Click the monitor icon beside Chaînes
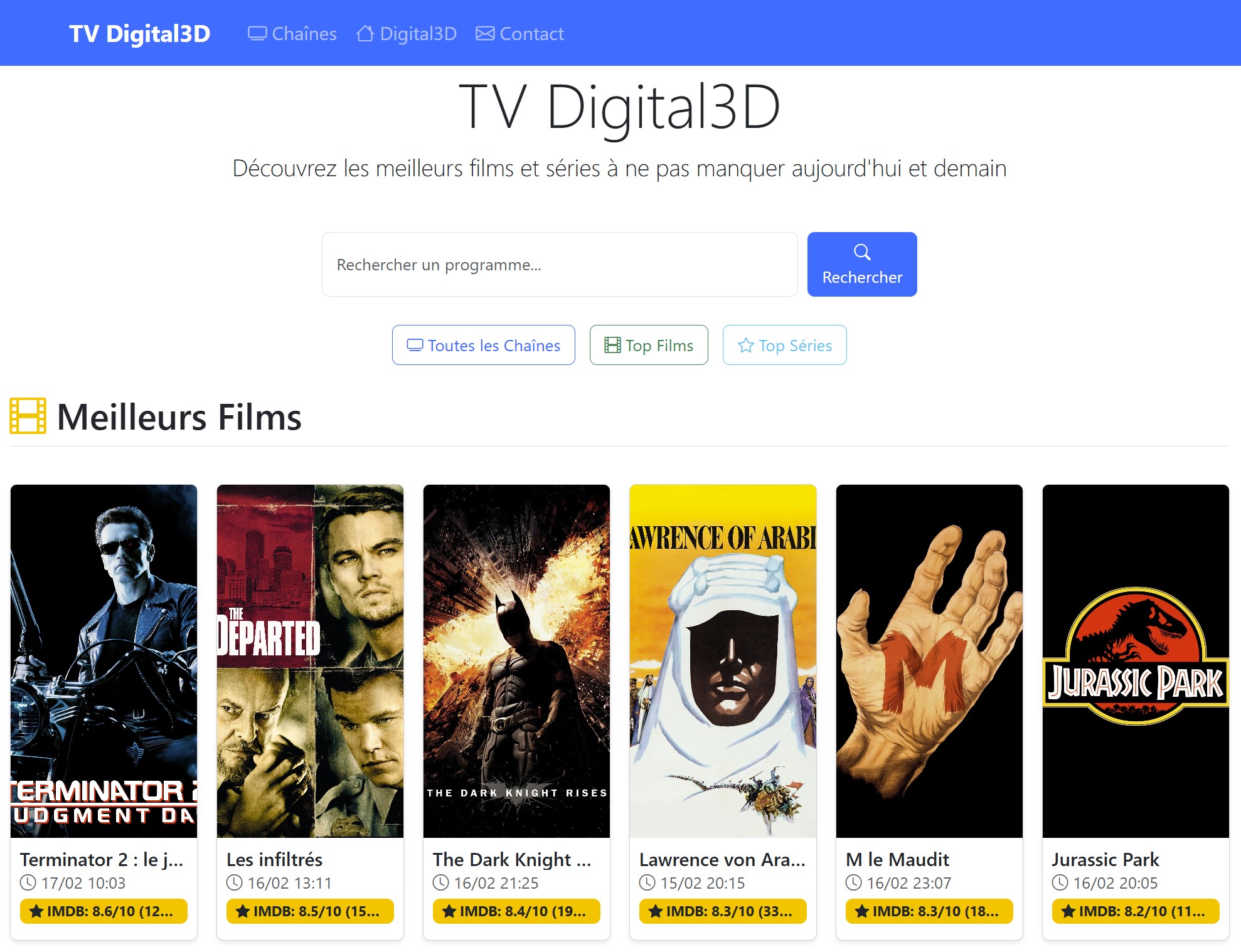The image size is (1241, 952). 257,33
